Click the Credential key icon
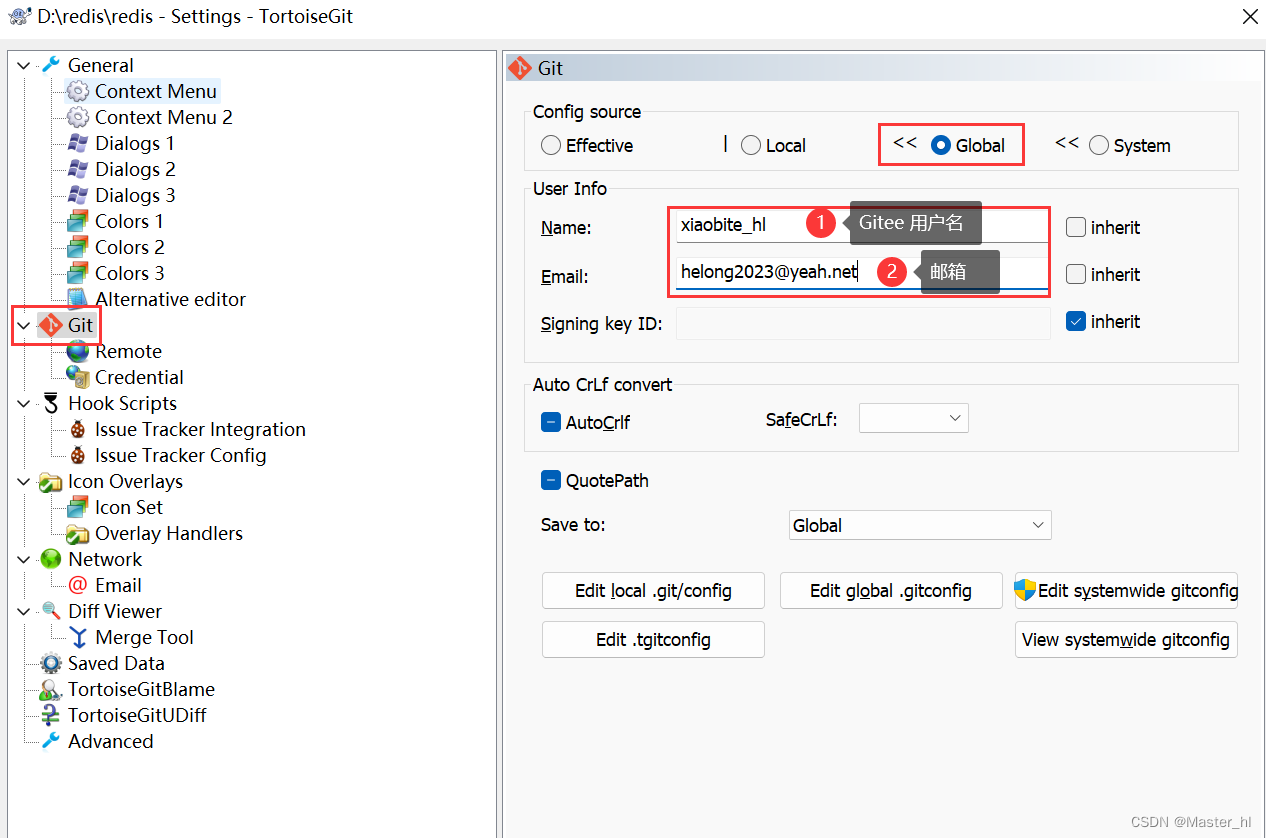The image size is (1266, 838). [x=77, y=377]
